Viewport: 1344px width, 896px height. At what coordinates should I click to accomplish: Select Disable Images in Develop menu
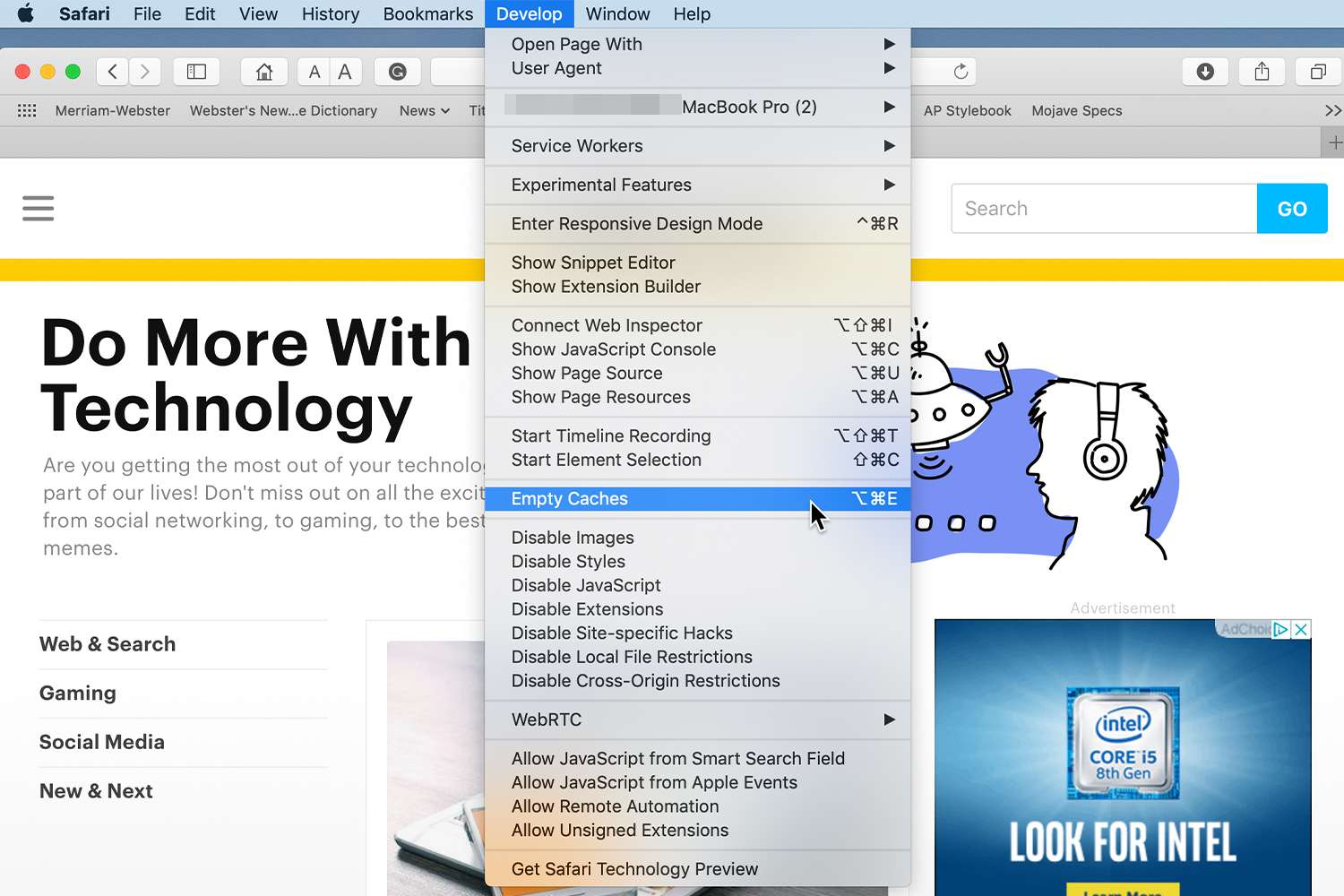coord(573,538)
